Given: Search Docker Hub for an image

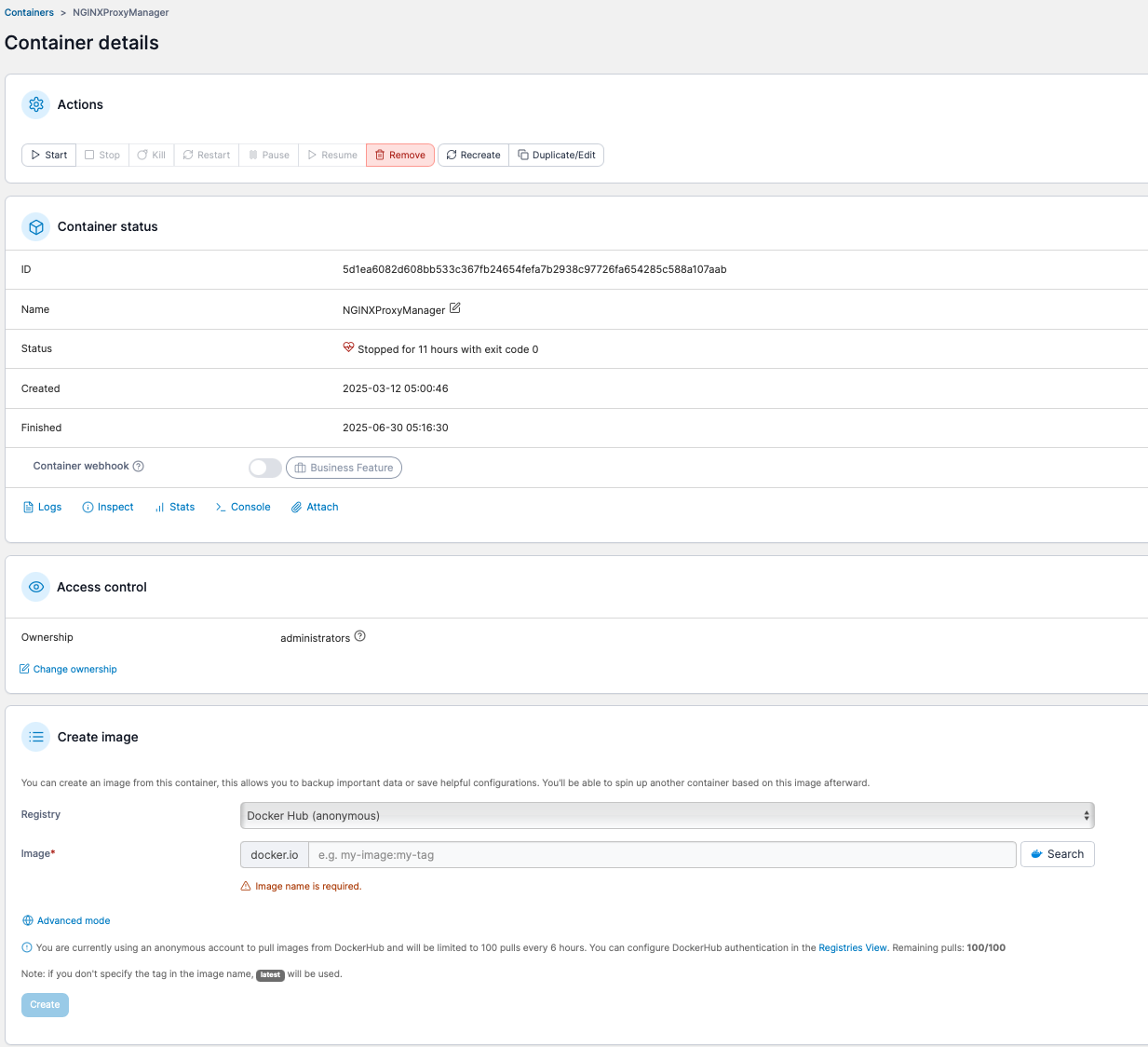Looking at the screenshot, I should (x=1057, y=854).
